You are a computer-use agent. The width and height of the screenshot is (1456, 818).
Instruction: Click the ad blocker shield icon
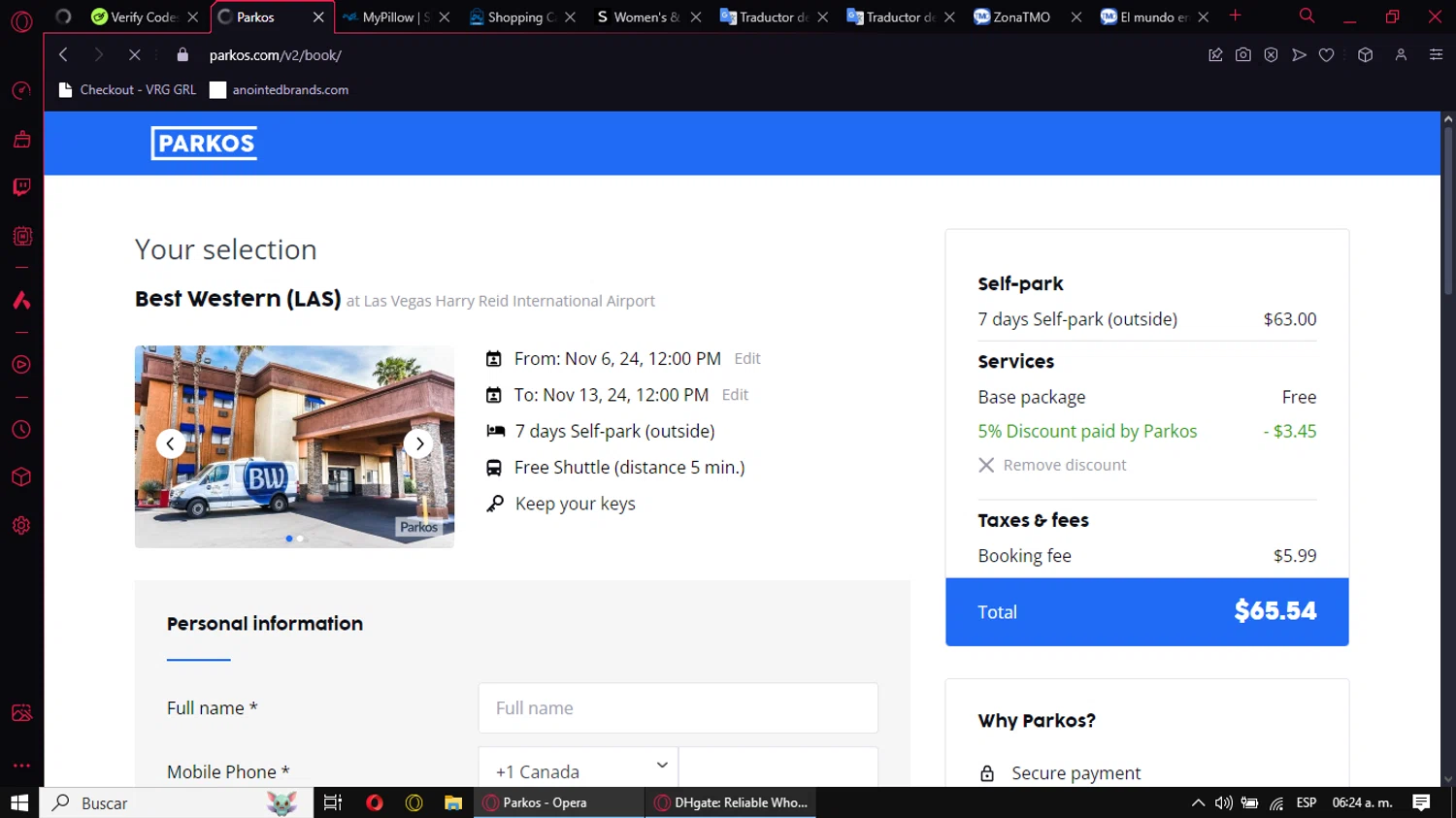coord(1271,55)
